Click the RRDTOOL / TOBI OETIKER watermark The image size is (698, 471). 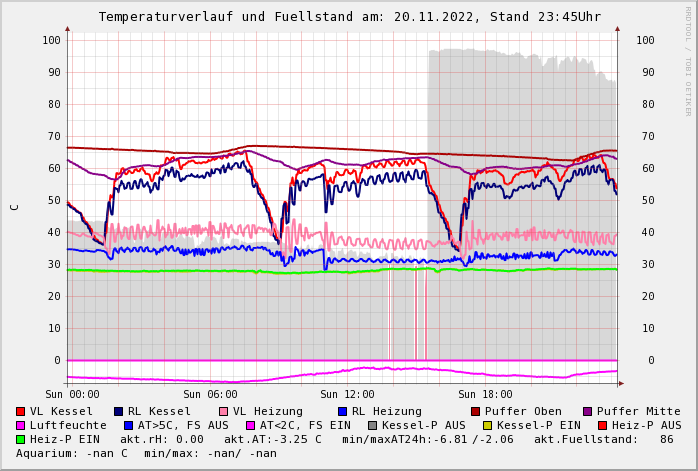pyautogui.click(x=688, y=60)
